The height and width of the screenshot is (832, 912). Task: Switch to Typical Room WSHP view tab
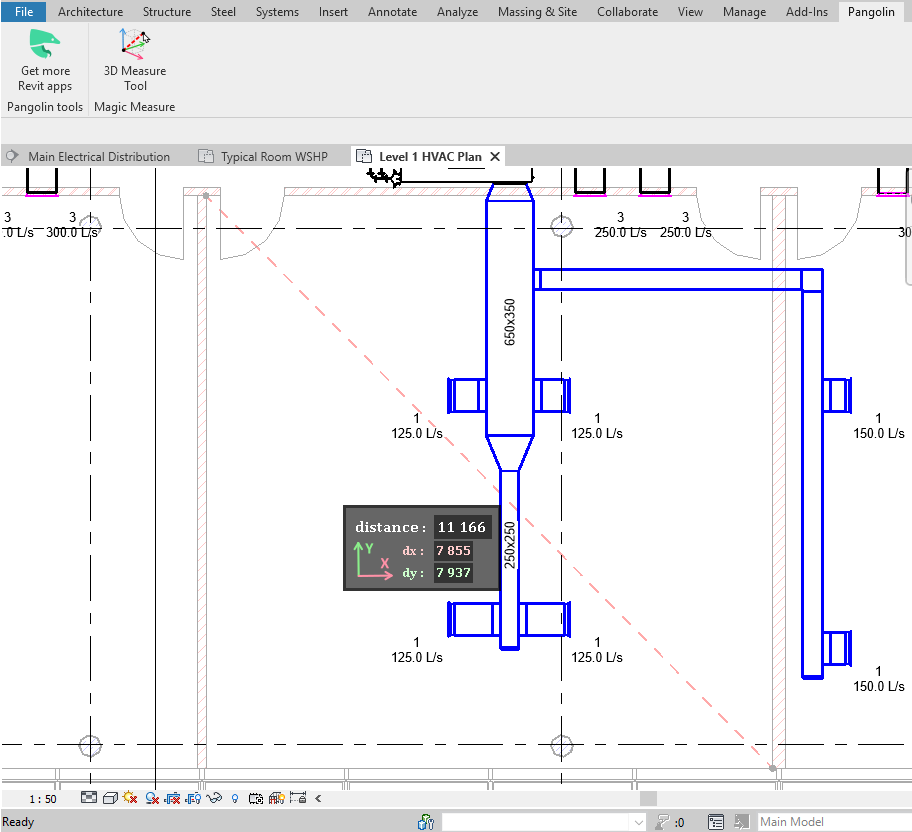tap(274, 157)
